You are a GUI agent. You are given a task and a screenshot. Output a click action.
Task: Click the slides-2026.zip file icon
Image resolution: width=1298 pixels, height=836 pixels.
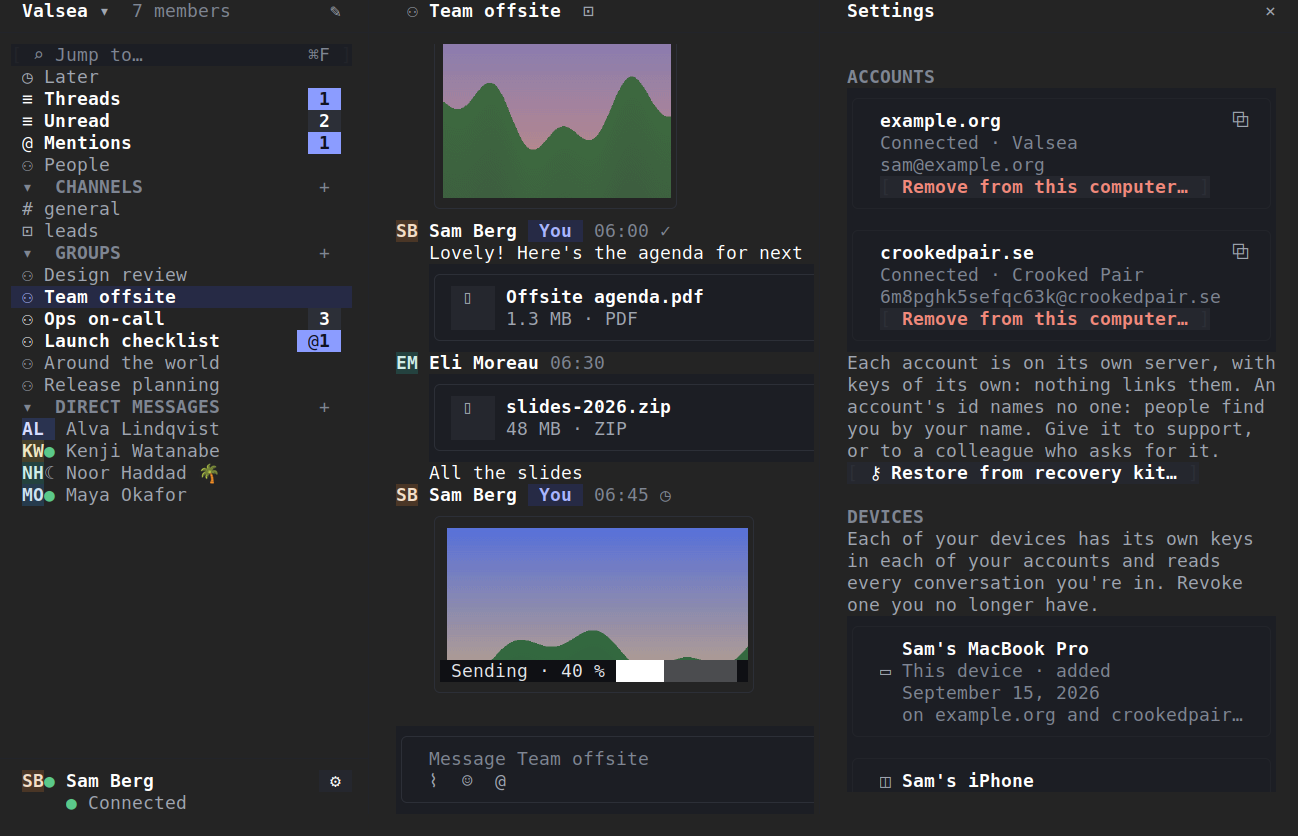(472, 418)
